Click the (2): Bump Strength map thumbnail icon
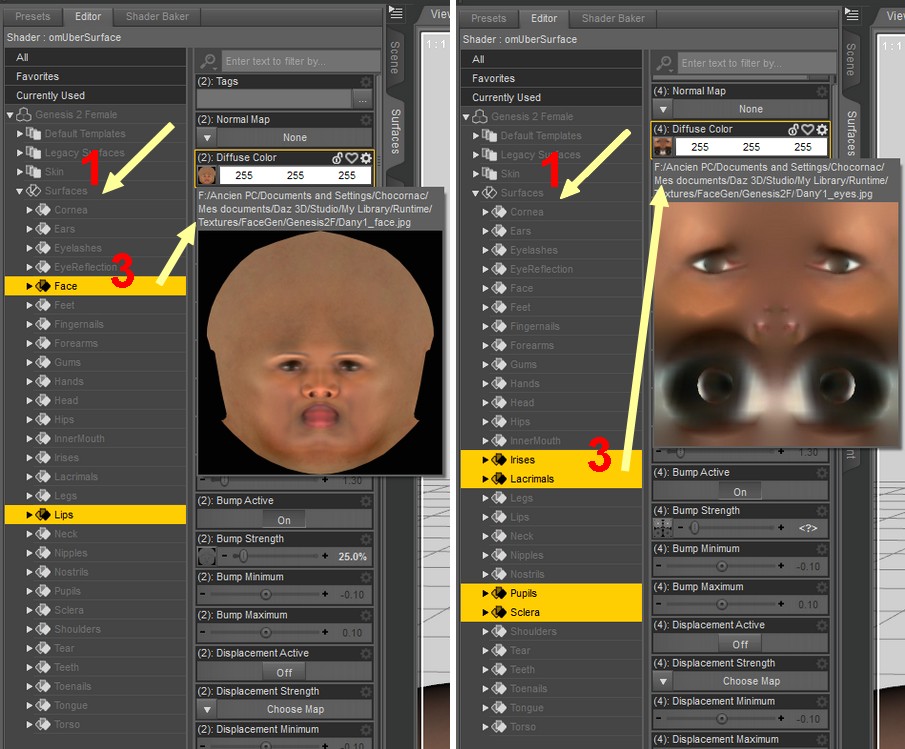 pyautogui.click(x=207, y=556)
